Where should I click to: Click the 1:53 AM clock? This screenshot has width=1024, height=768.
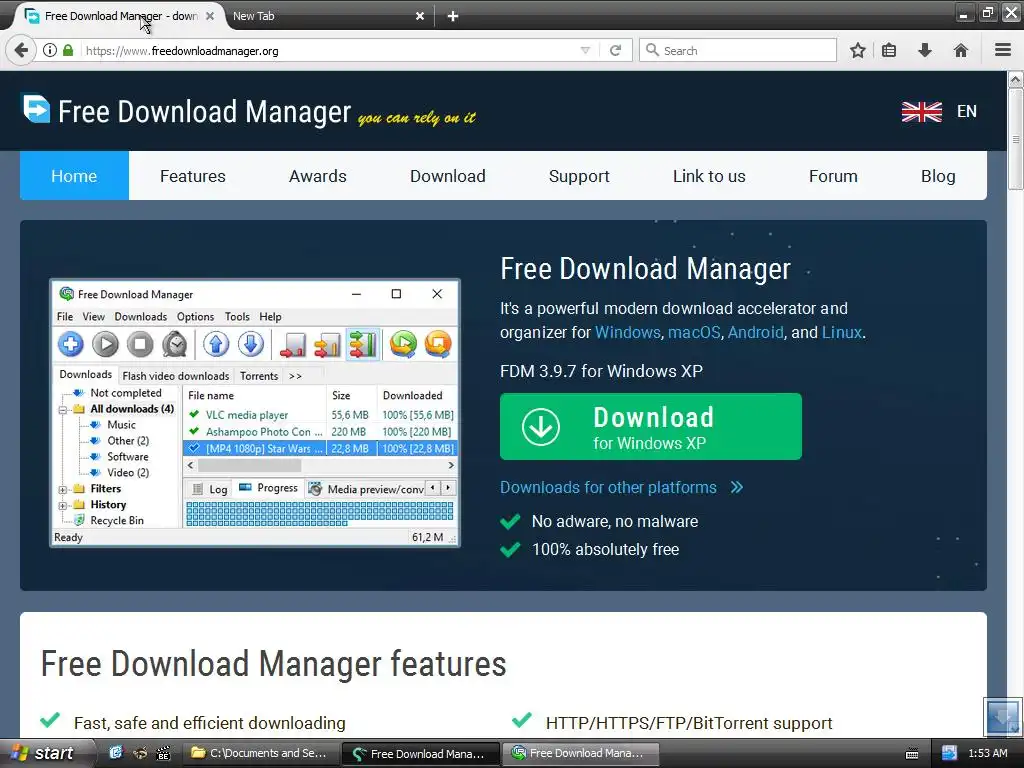[x=987, y=753]
